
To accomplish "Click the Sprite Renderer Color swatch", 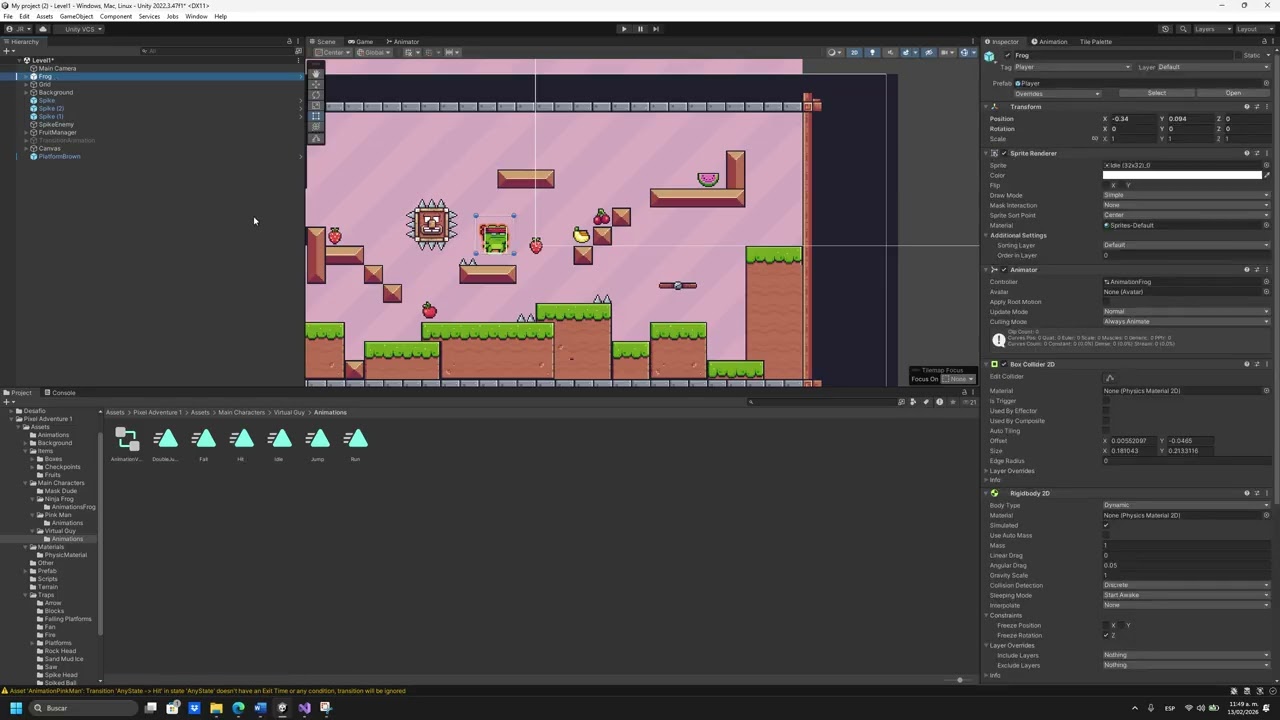I will pyautogui.click(x=1182, y=175).
